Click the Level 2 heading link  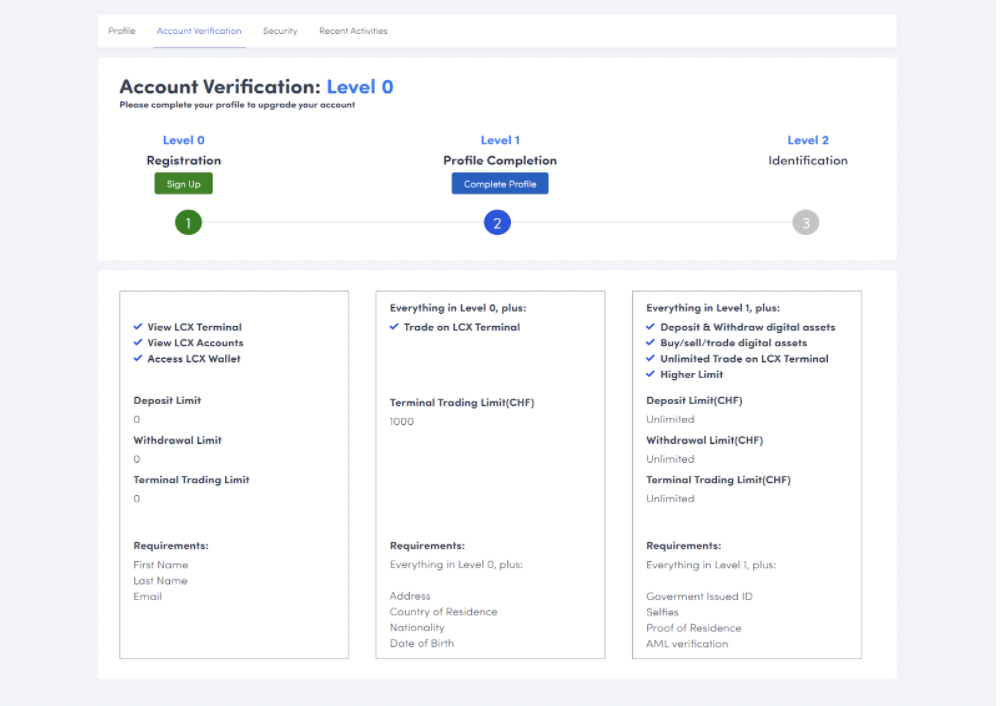pyautogui.click(x=808, y=140)
